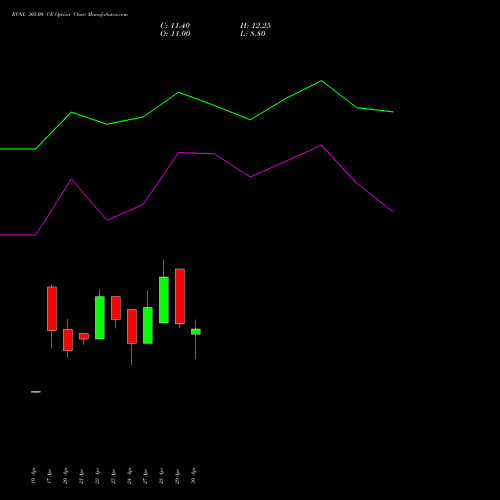Viewport: 500px width, 500px height.
Task: Click the highest peak of the purple line
Action: [x=321, y=145]
